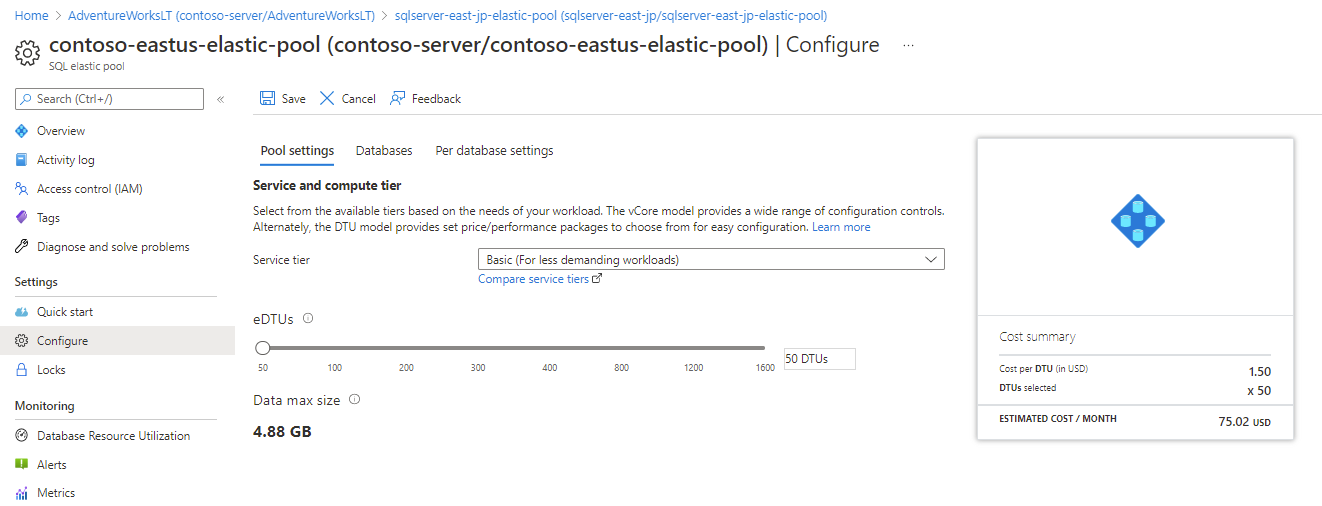Open Locks under Settings
This screenshot has width=1322, height=506.
51,370
